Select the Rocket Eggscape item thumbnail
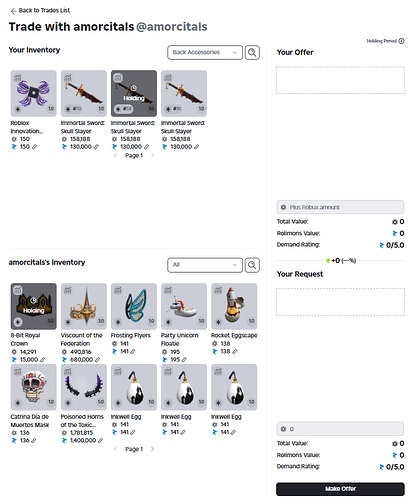The width and height of the screenshot is (410, 499). click(234, 306)
